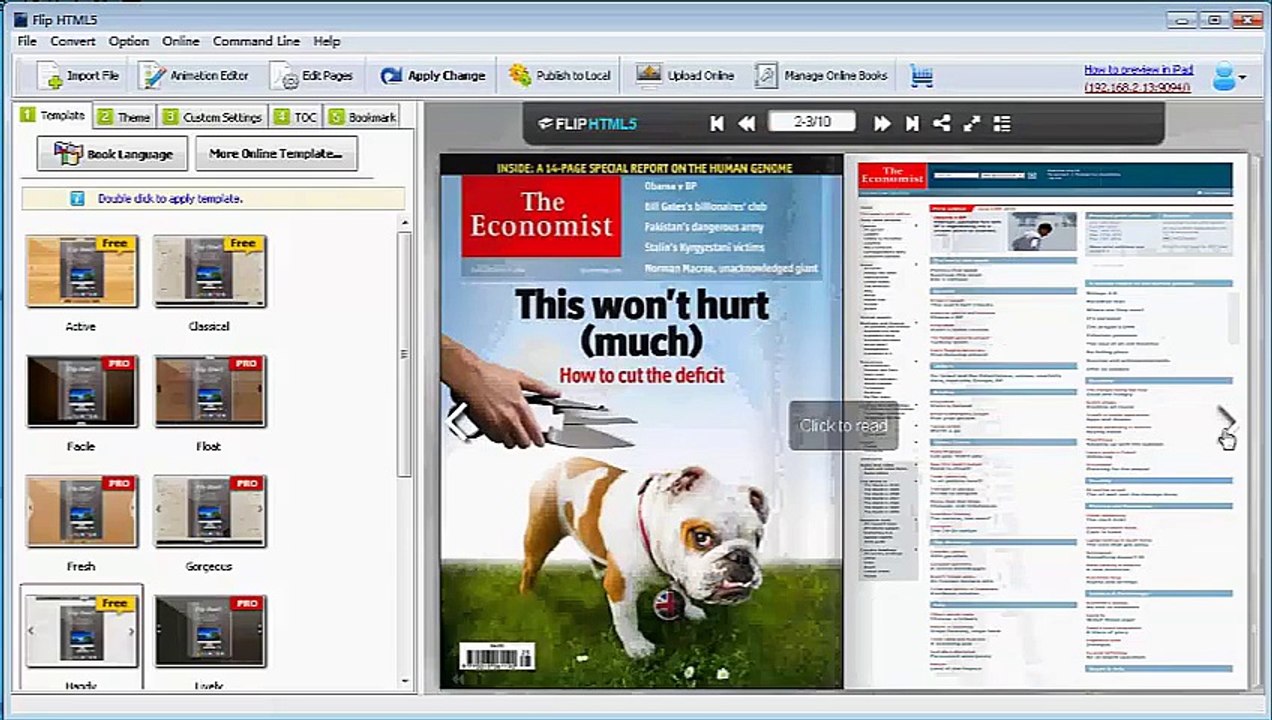Switch to the Bookmark tab
The image size is (1272, 720).
point(362,117)
